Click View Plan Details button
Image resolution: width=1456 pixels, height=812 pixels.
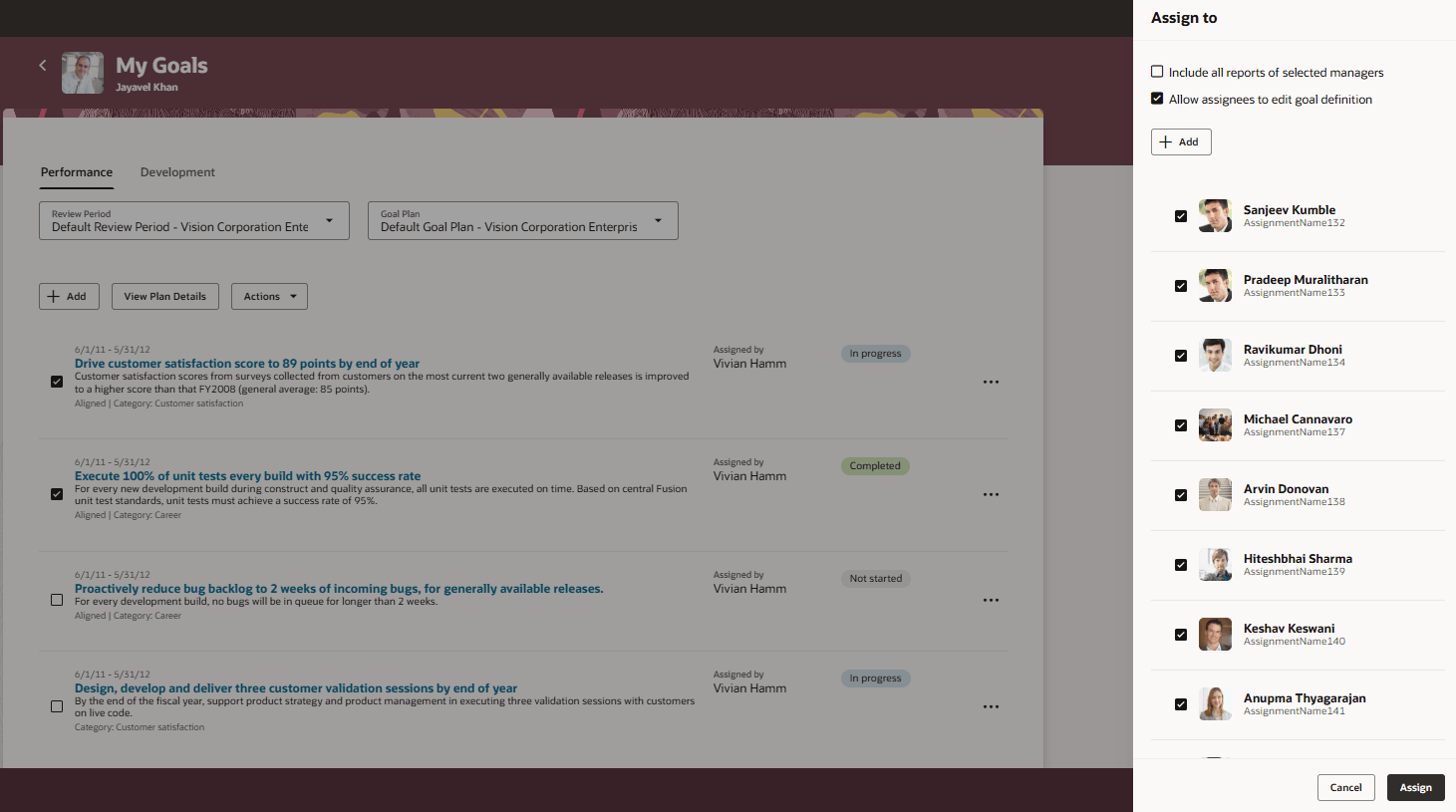tap(165, 297)
